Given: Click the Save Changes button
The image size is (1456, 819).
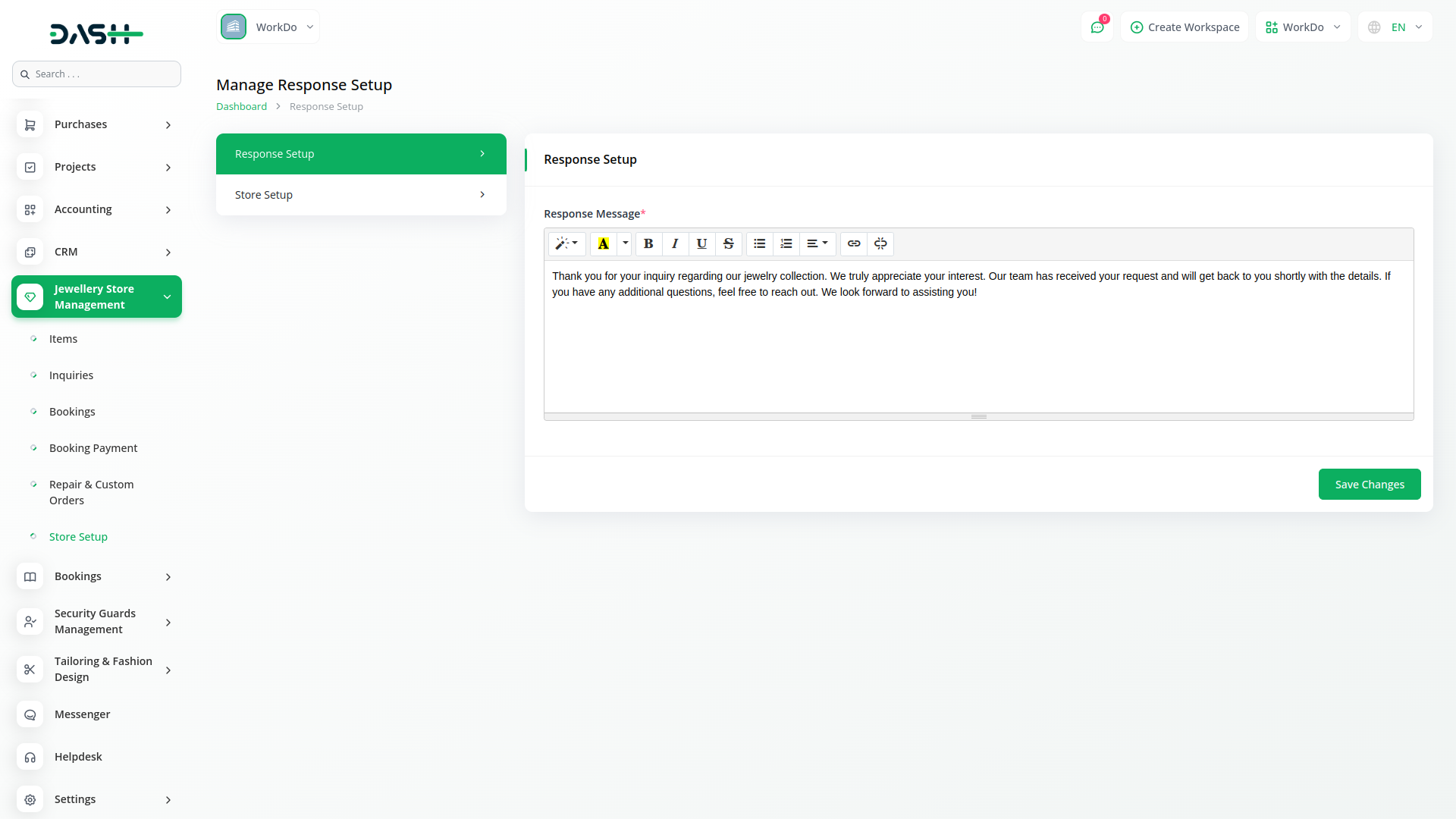Looking at the screenshot, I should [x=1369, y=485].
